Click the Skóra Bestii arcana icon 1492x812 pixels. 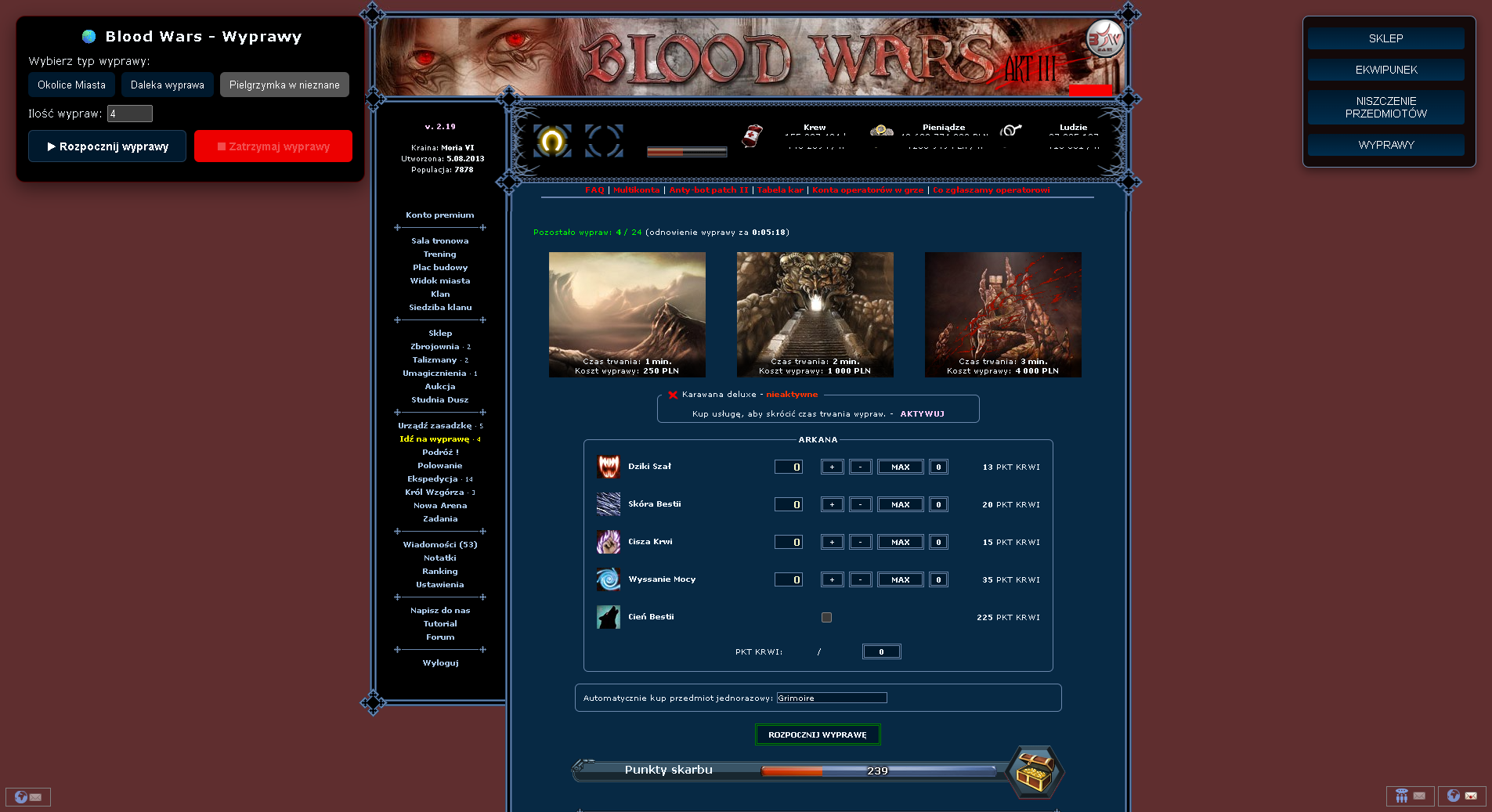609,504
